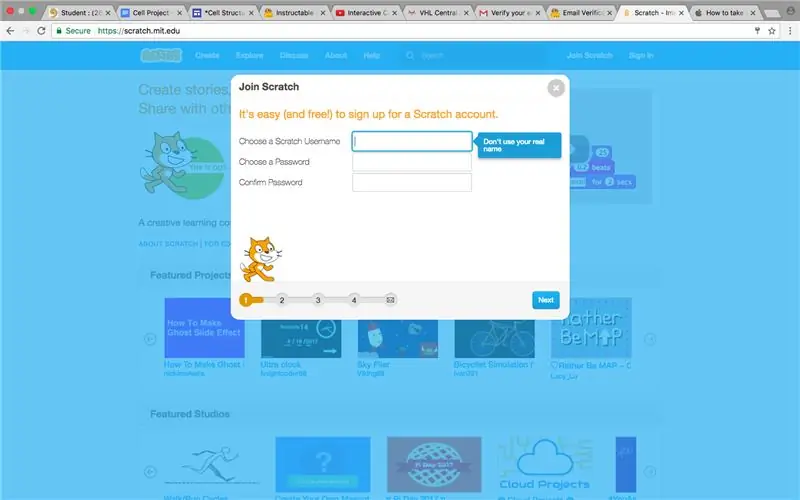Close the Scratch browser tab
Screen dimensions: 800x500
(x=681, y=13)
